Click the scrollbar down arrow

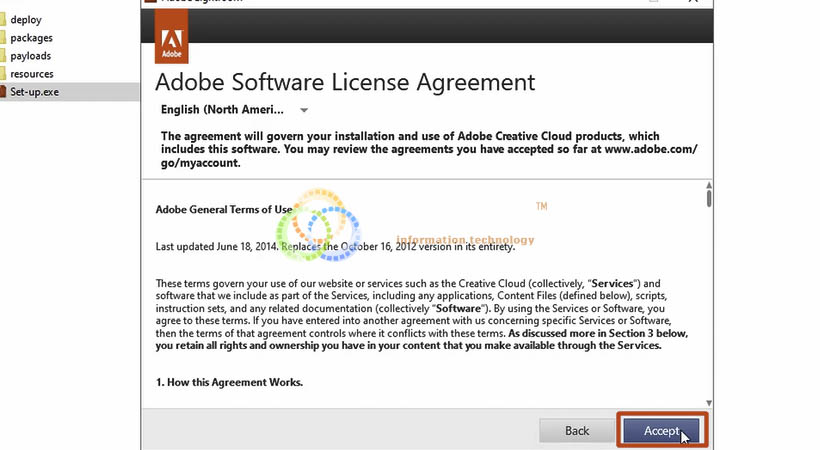point(709,403)
